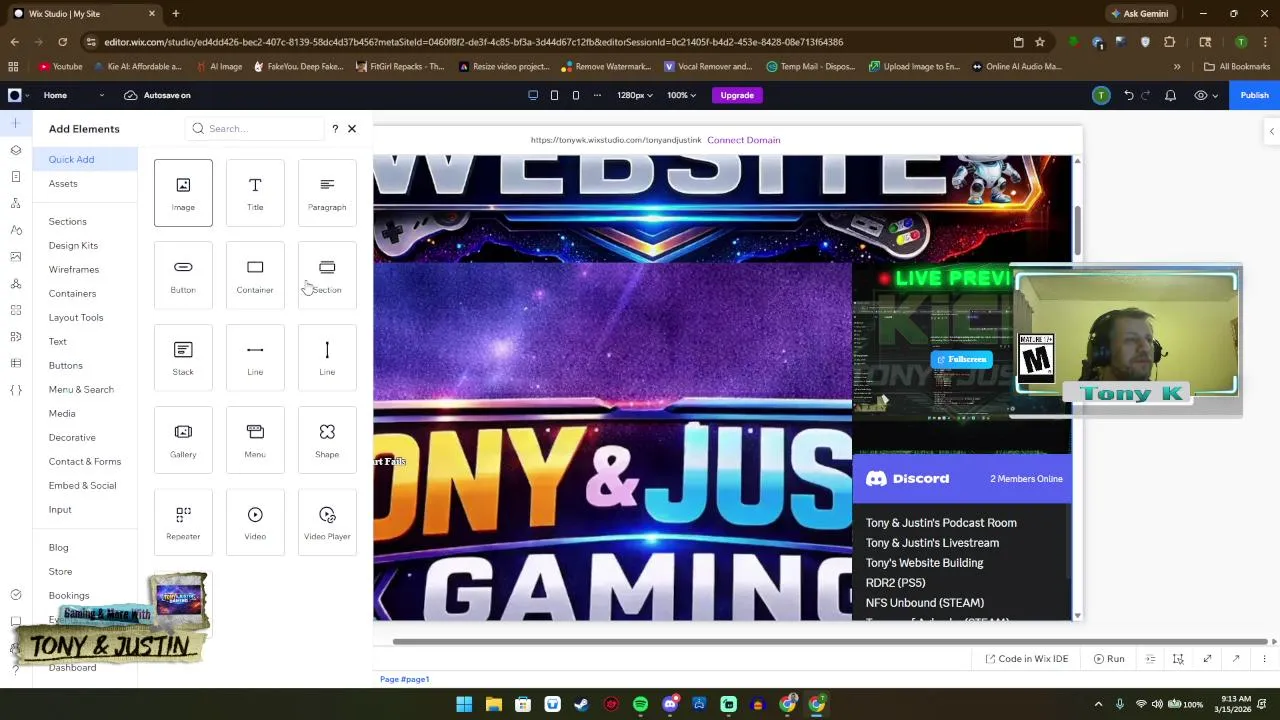Show hidden system tray icons
Viewport: 1280px width, 720px height.
tap(1098, 704)
